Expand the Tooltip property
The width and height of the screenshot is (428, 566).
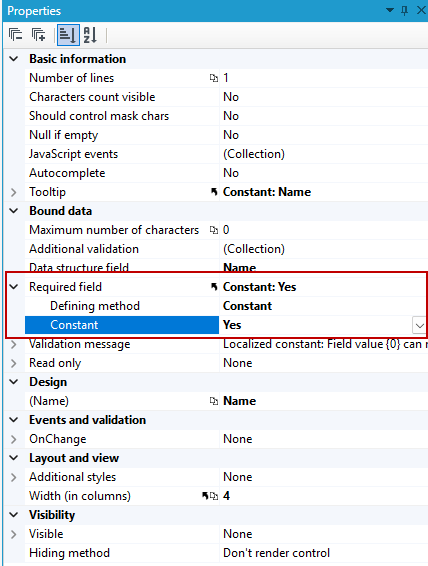13,192
